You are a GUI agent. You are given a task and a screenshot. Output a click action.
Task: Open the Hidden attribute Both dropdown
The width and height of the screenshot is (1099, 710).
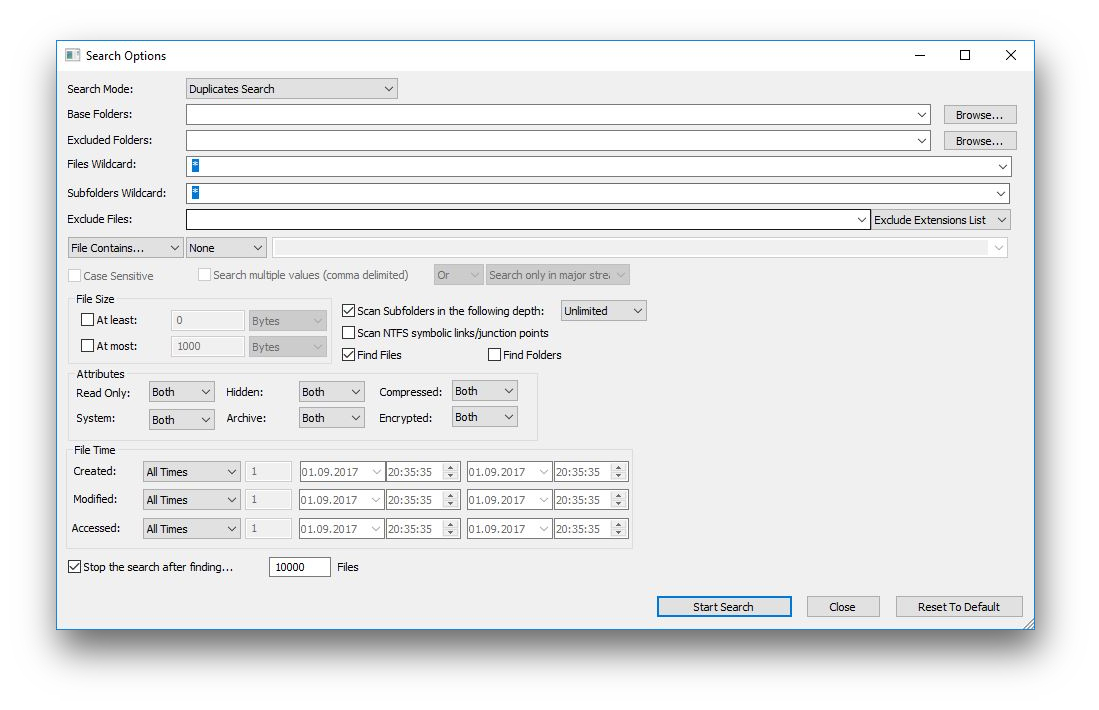pos(332,392)
